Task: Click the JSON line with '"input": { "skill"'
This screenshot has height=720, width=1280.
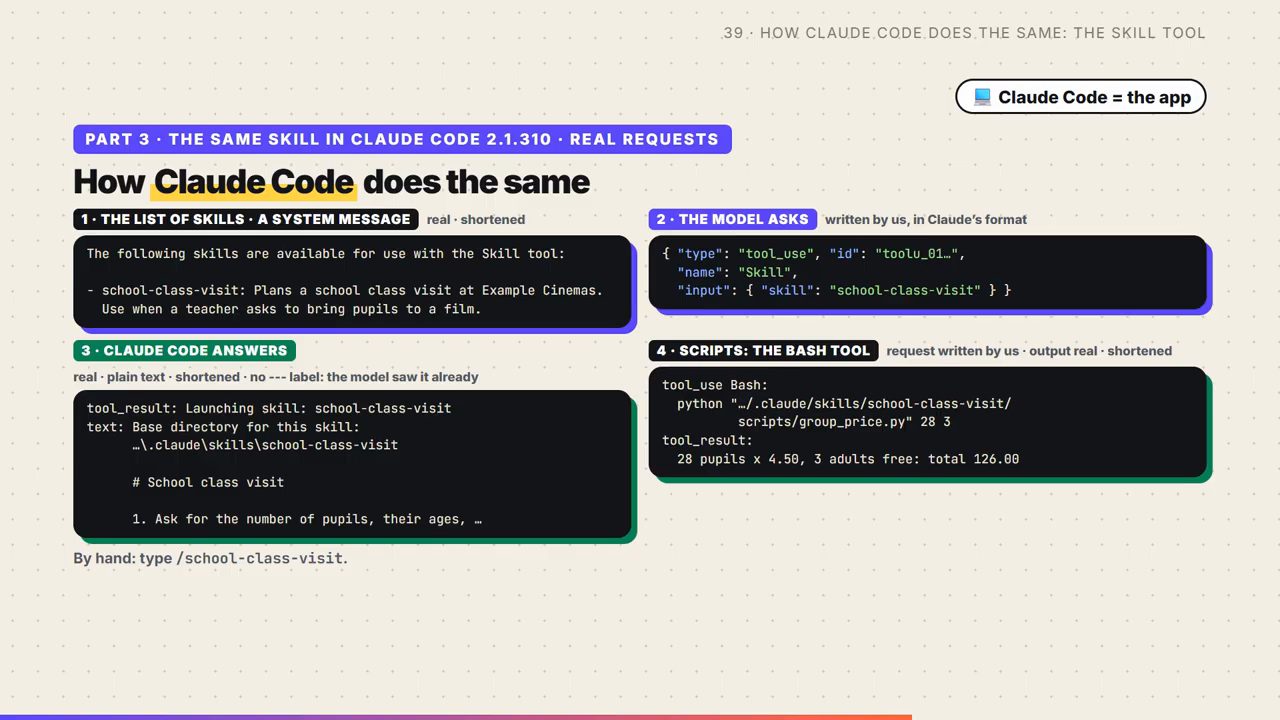Action: pyautogui.click(x=844, y=290)
